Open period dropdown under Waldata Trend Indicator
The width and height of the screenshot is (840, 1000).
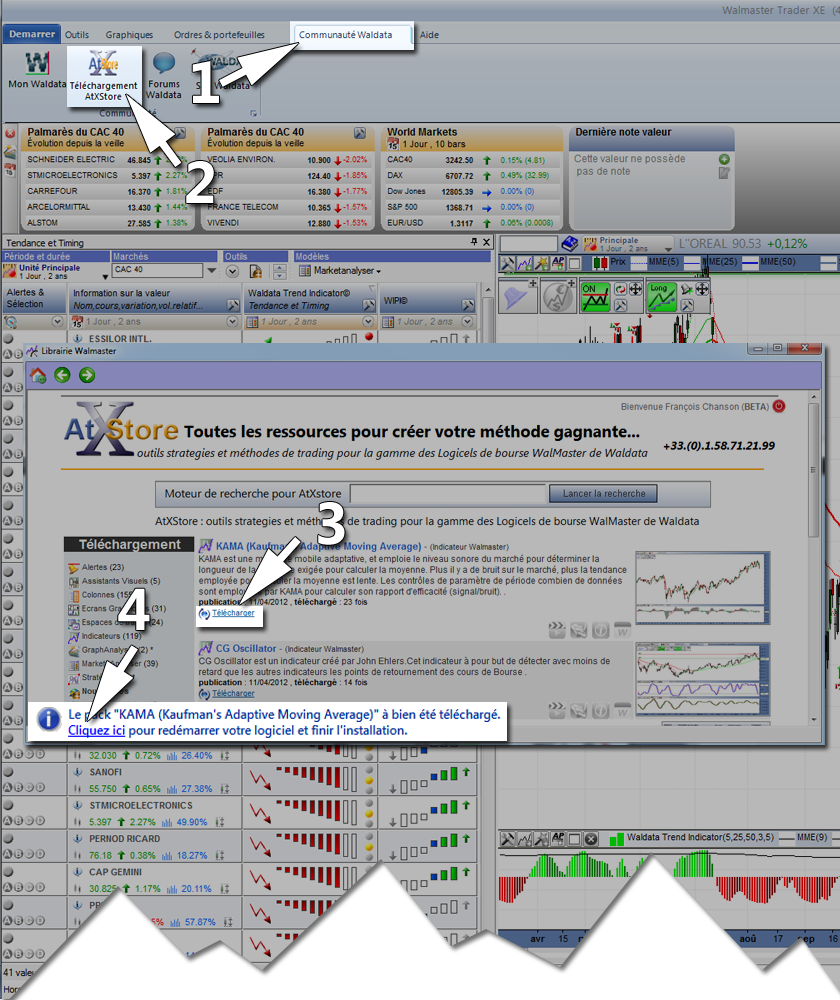pyautogui.click(x=368, y=322)
